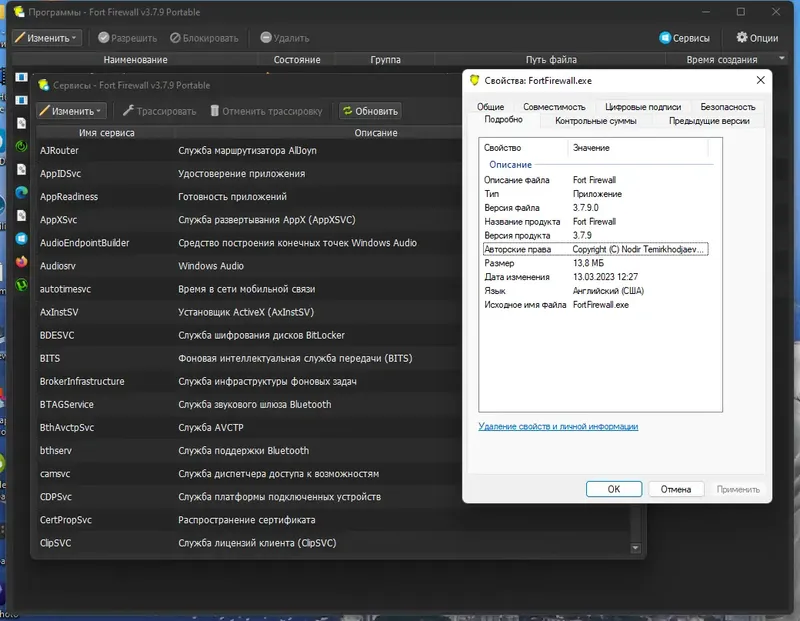Sort by Время создания column header
Image resolution: width=800 pixels, height=621 pixels.
tap(721, 60)
